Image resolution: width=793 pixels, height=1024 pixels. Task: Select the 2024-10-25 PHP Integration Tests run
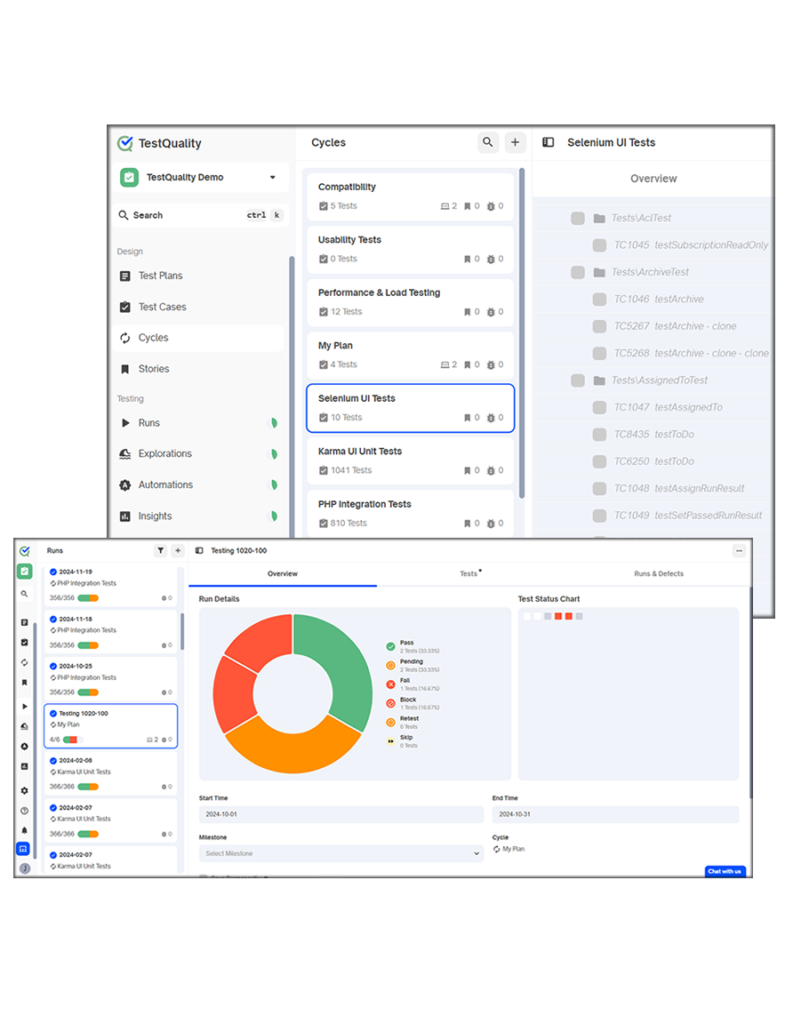110,679
